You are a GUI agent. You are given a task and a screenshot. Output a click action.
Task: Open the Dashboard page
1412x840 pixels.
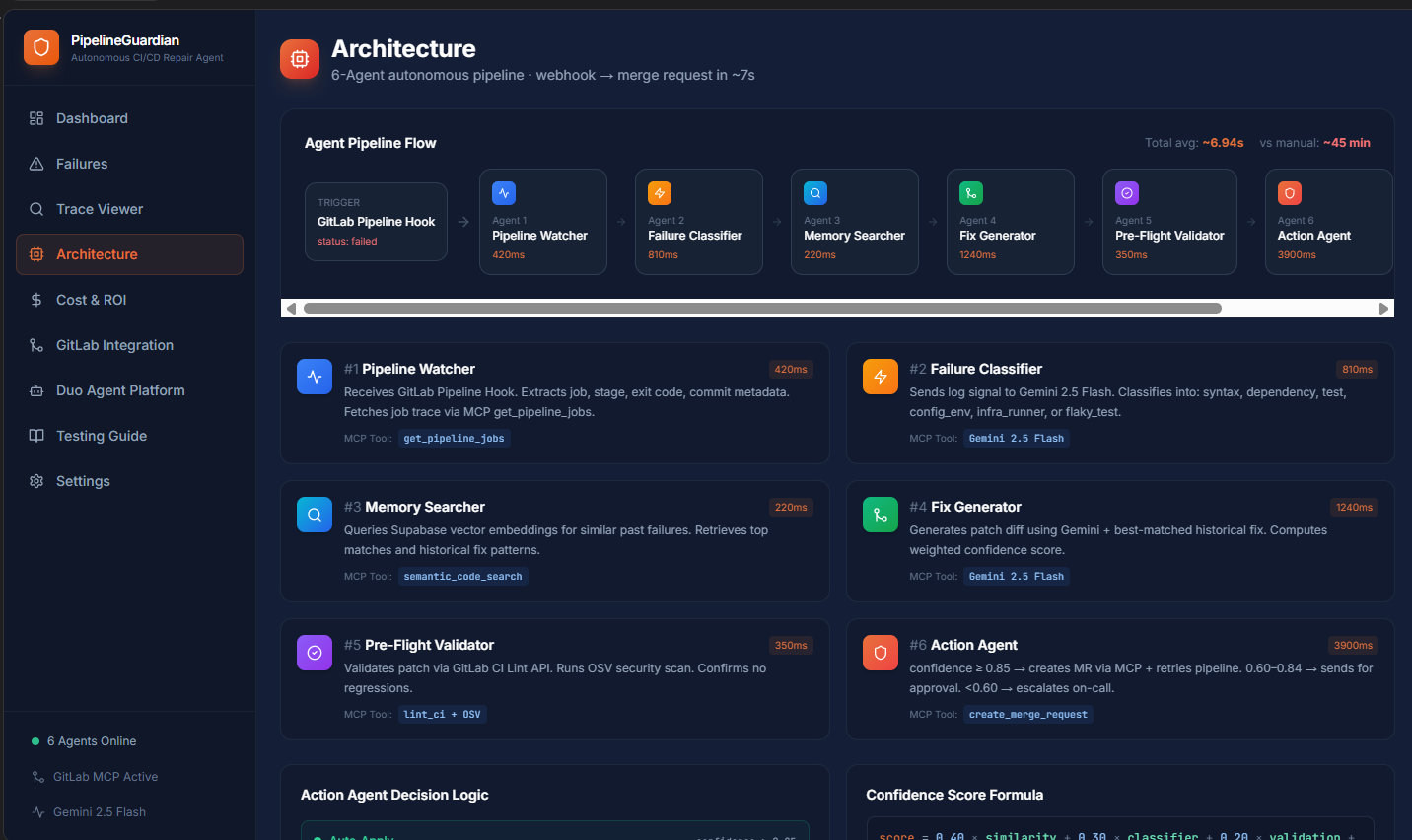click(129, 118)
